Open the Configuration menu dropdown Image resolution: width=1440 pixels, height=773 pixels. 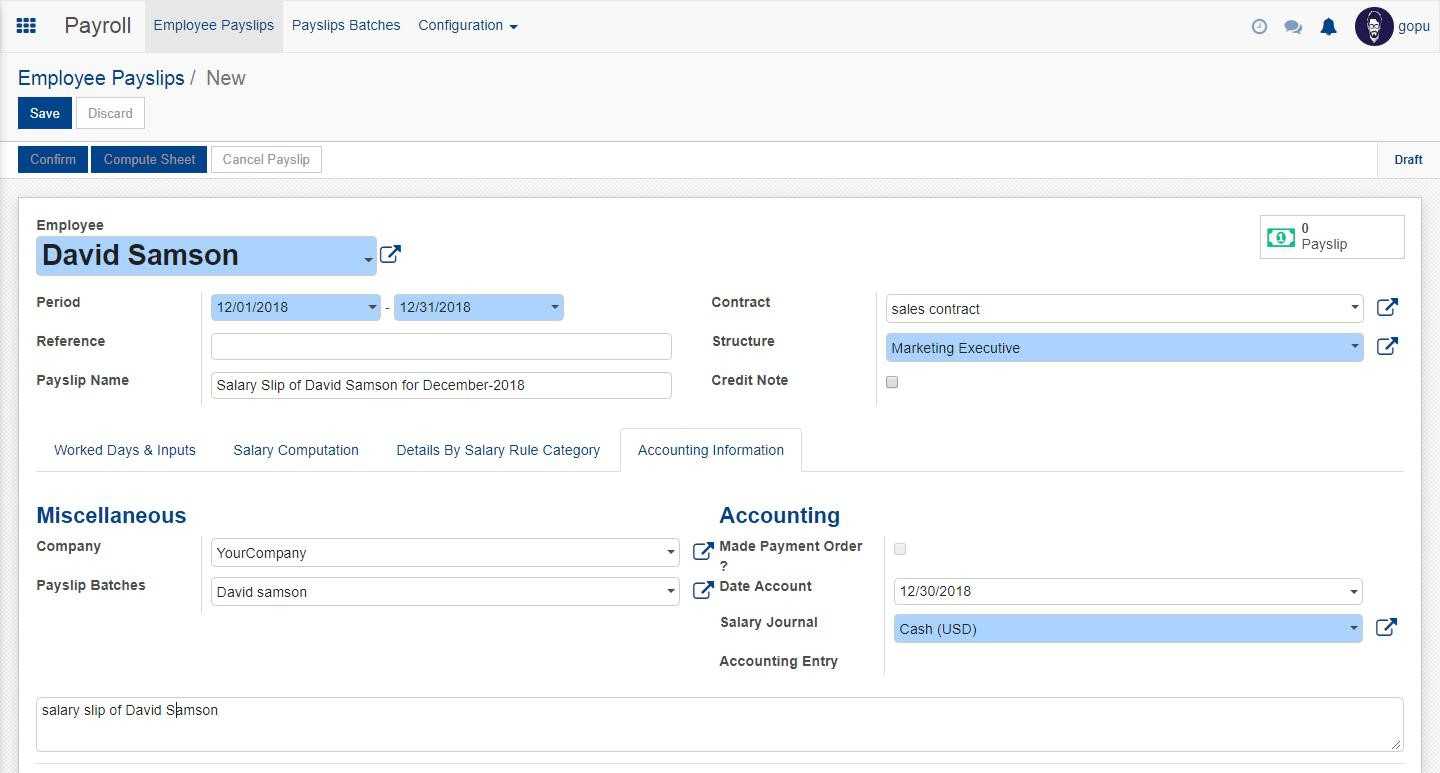tap(467, 26)
